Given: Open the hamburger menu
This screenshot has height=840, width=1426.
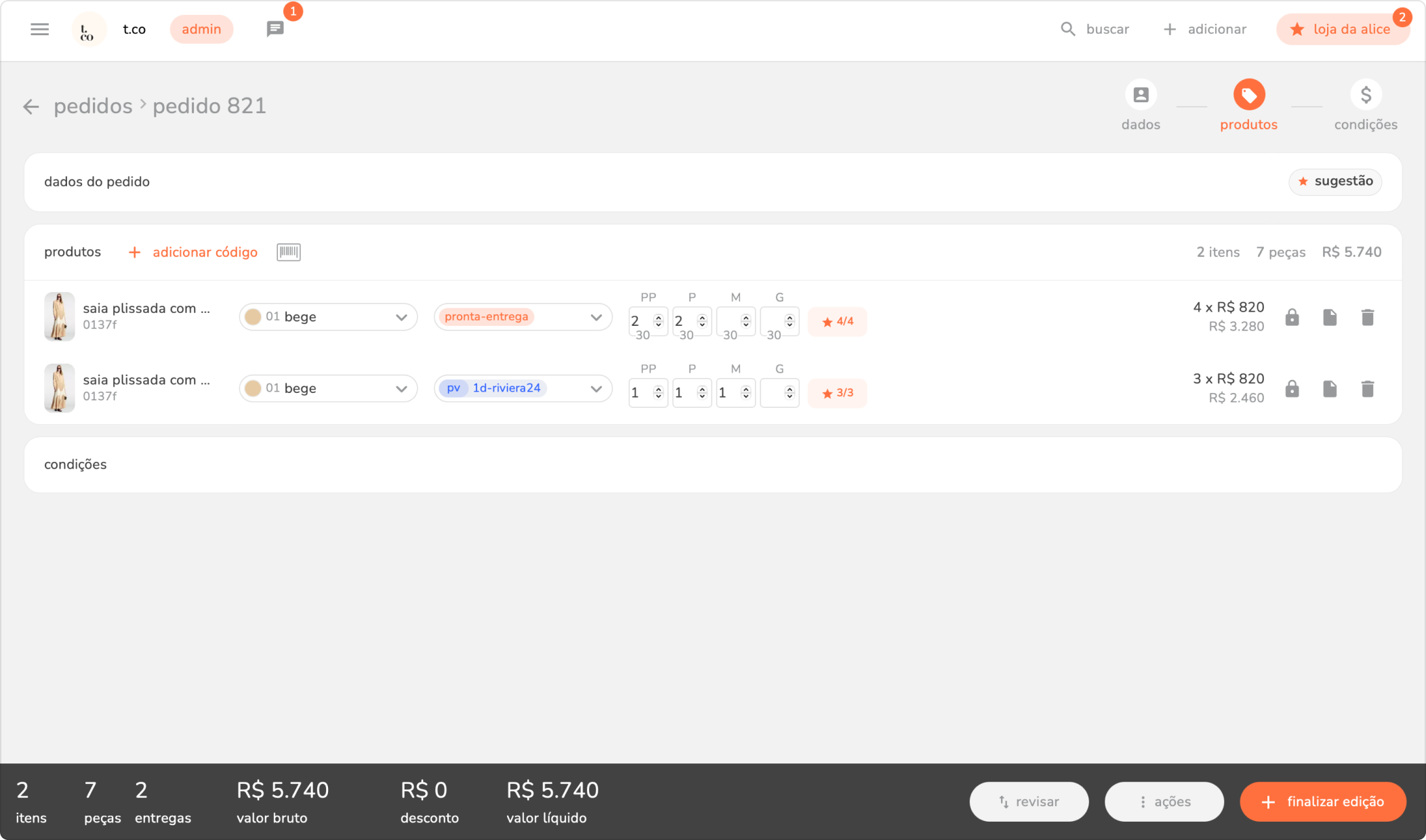Looking at the screenshot, I should (39, 29).
